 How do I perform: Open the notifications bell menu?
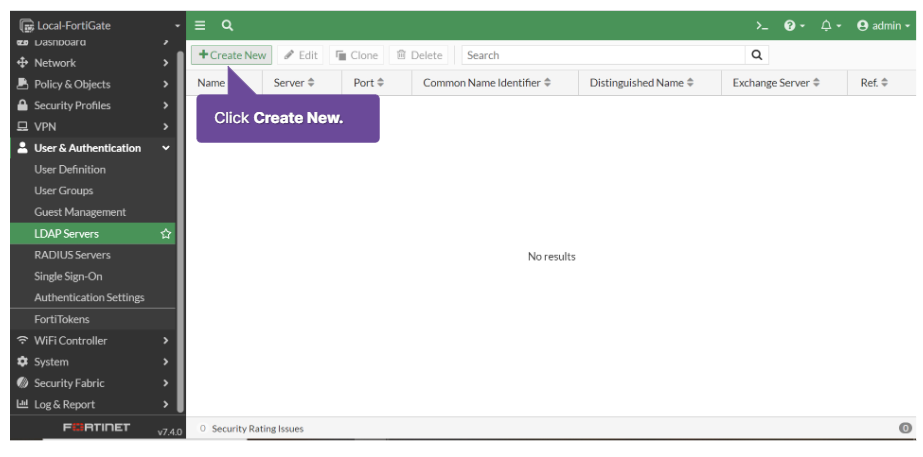(831, 26)
